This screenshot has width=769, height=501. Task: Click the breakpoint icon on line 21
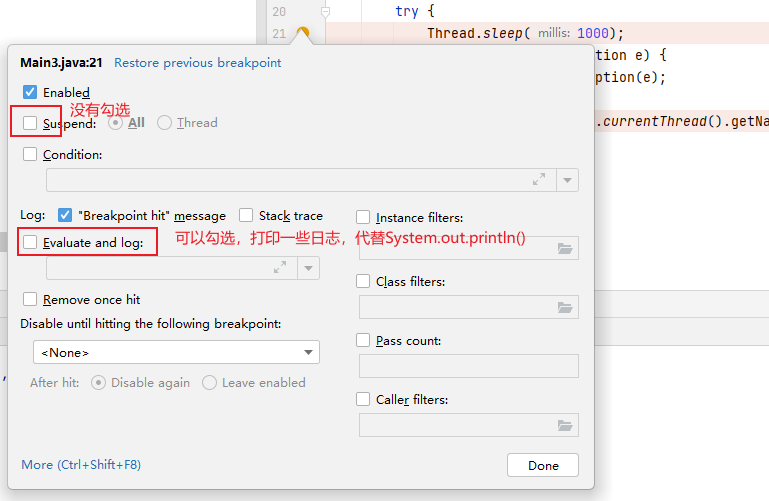click(303, 34)
